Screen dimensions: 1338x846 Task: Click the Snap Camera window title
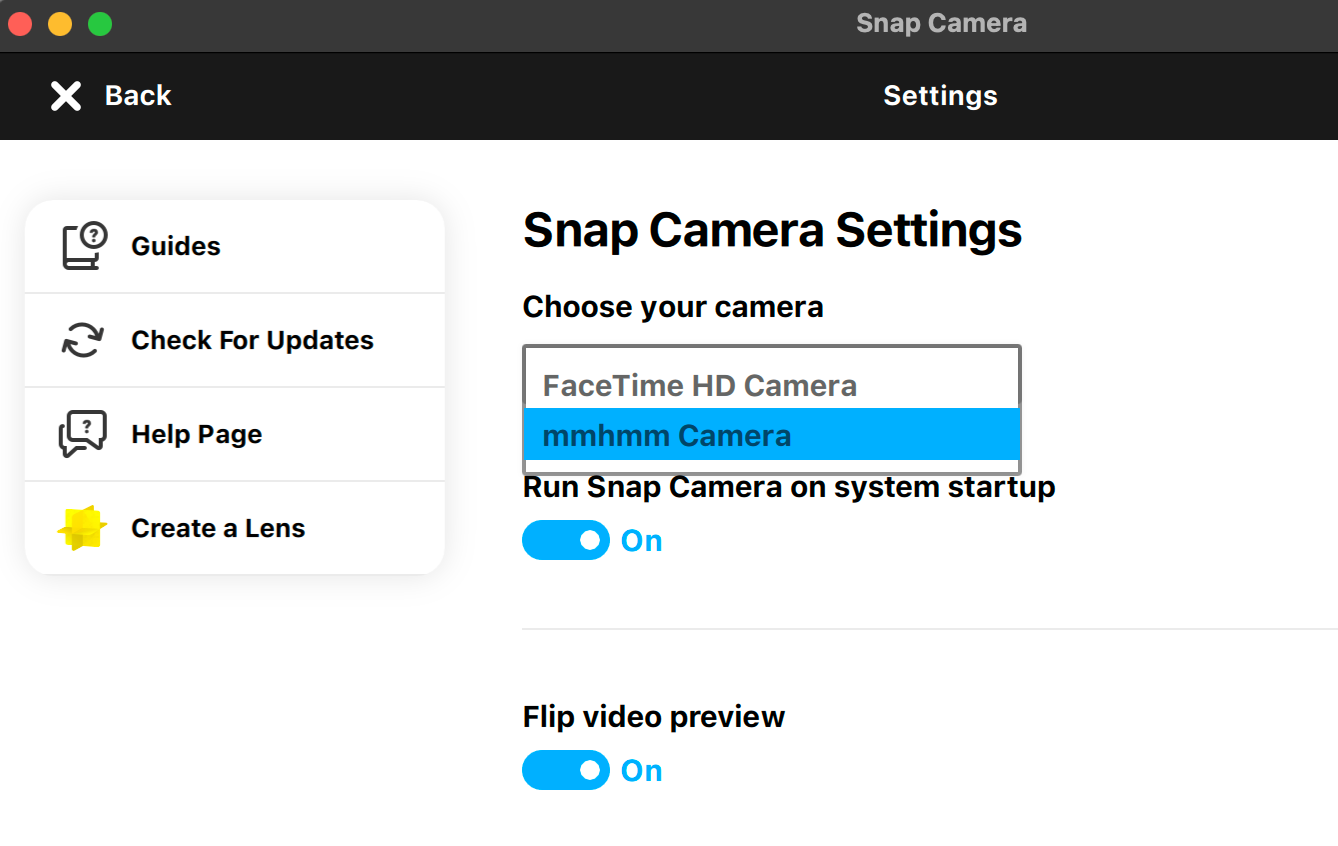pos(941,23)
